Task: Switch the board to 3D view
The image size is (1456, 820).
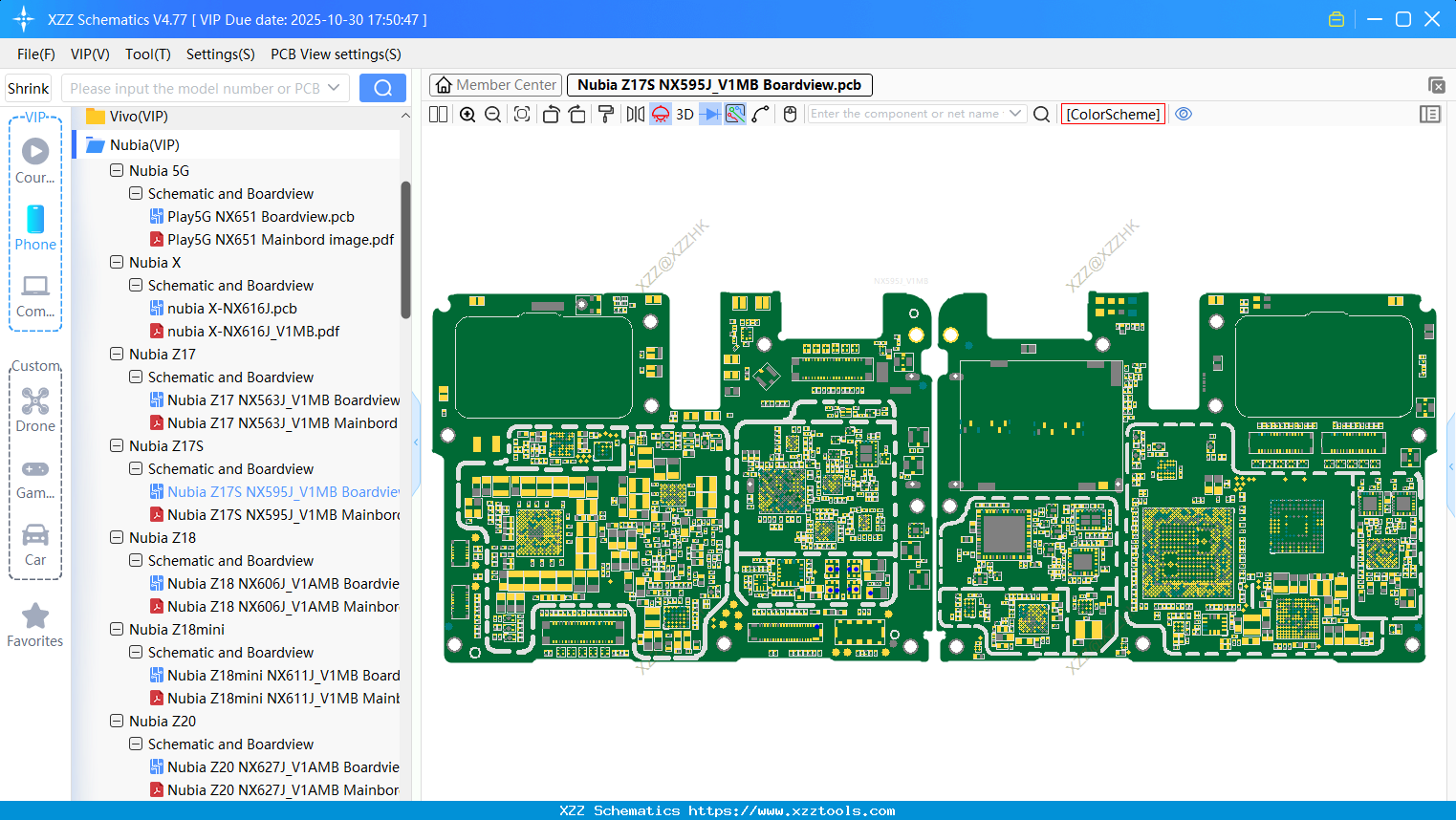Action: 685,114
